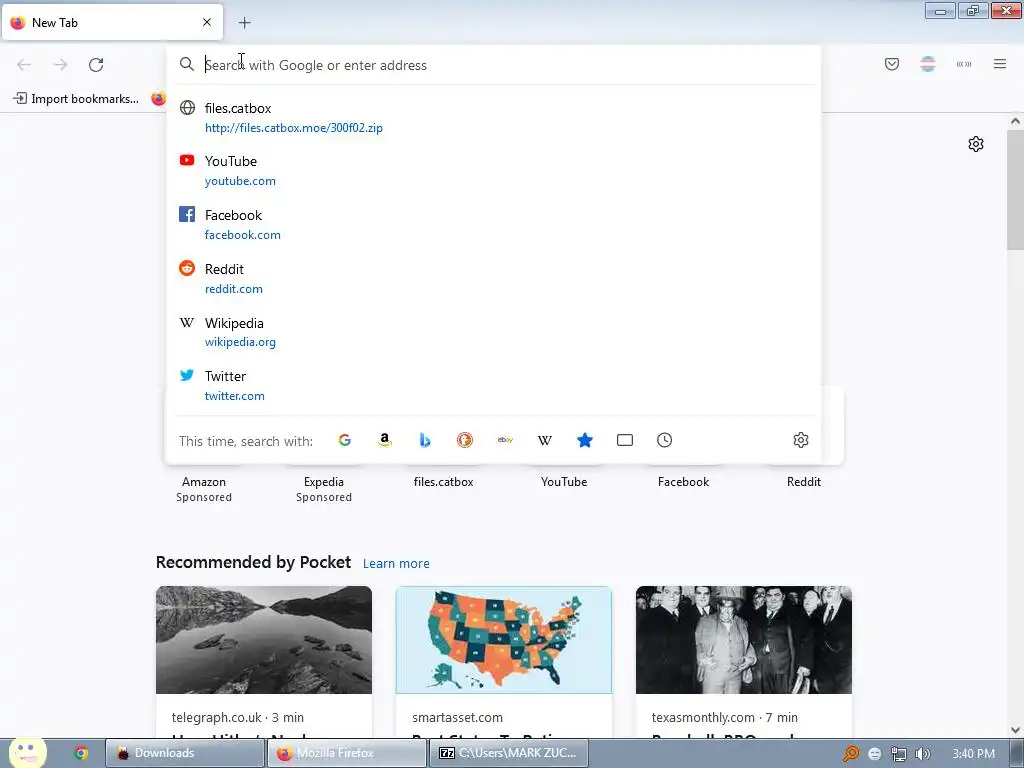
Task: Launch Chrome from the taskbar
Action: point(81,753)
